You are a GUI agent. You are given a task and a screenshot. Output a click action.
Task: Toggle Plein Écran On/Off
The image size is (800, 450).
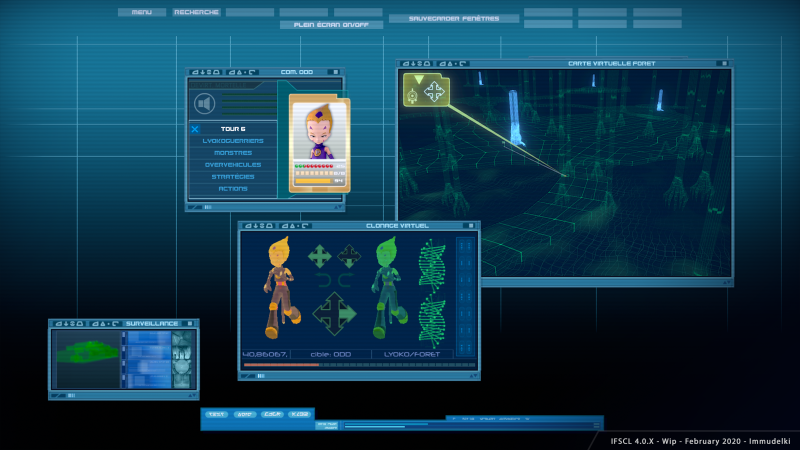pos(331,24)
